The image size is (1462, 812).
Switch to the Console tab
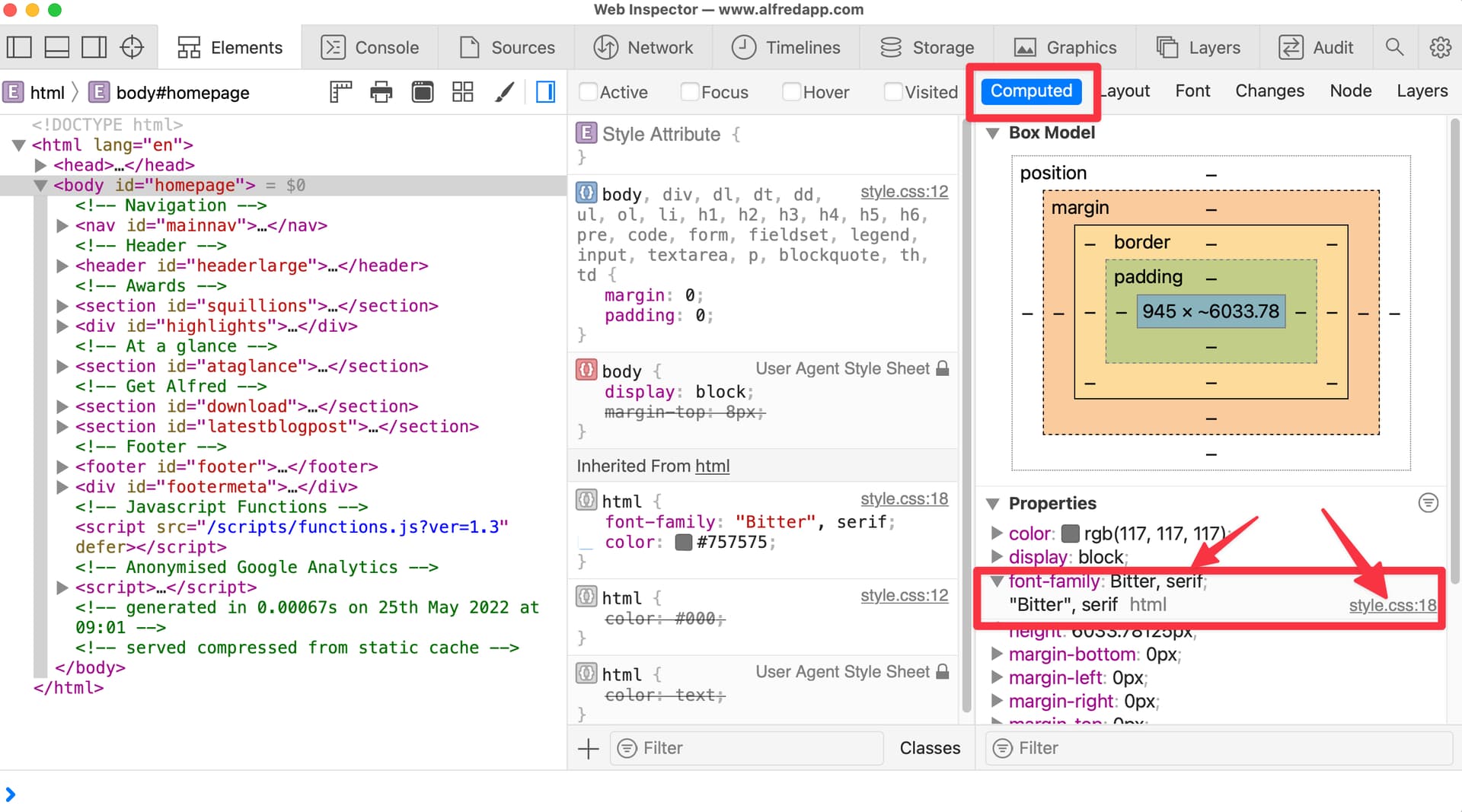coord(370,47)
